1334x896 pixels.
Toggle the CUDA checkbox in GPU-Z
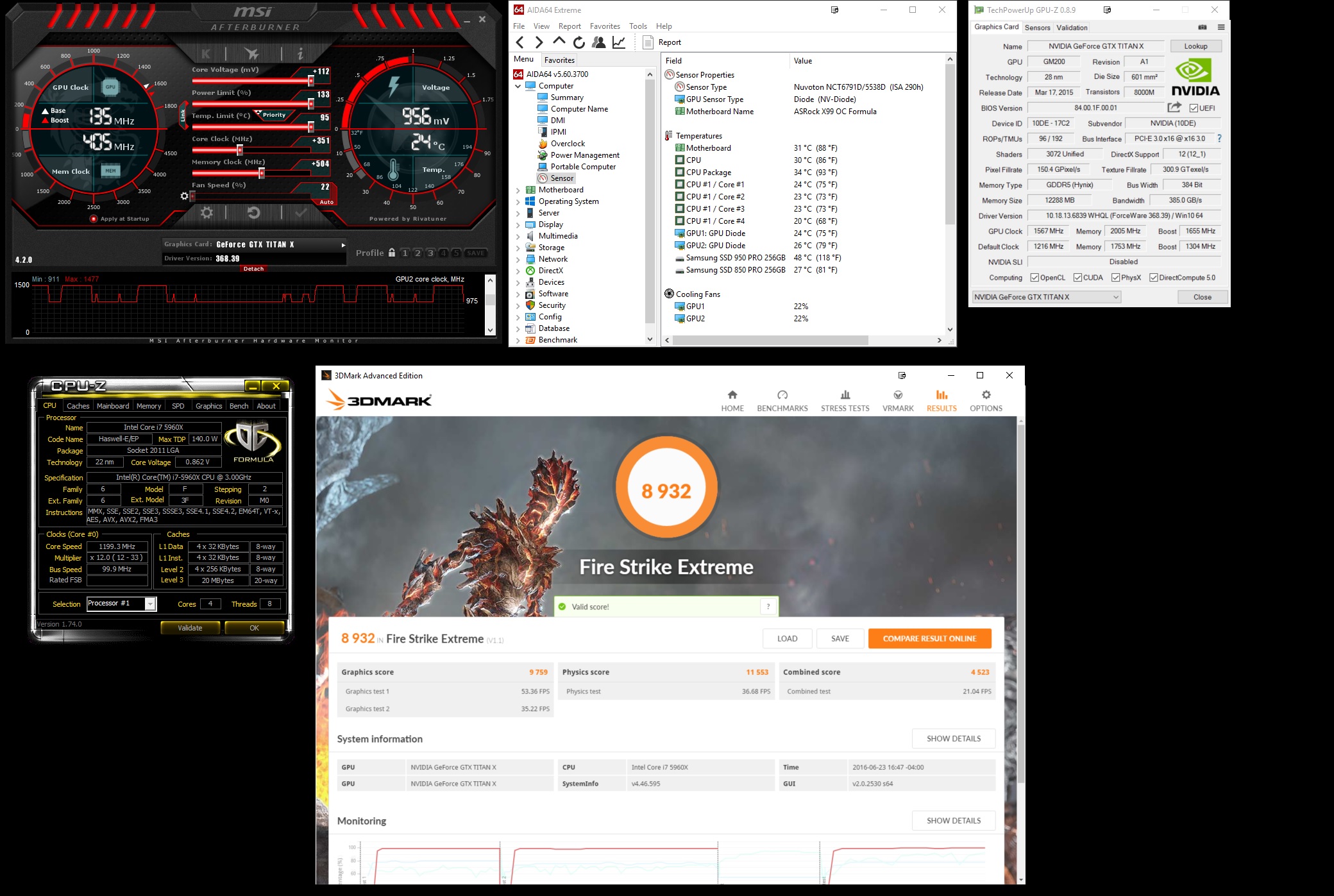click(1077, 278)
